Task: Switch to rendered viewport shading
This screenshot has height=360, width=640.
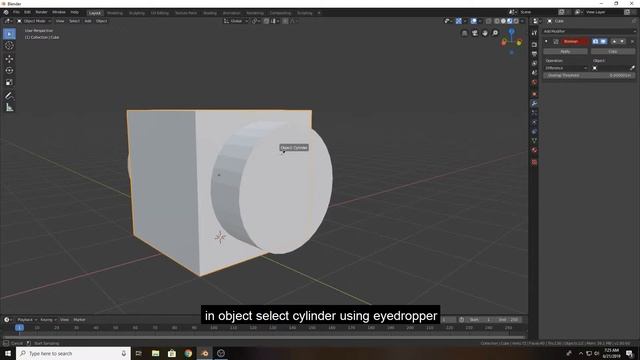Action: pos(516,21)
